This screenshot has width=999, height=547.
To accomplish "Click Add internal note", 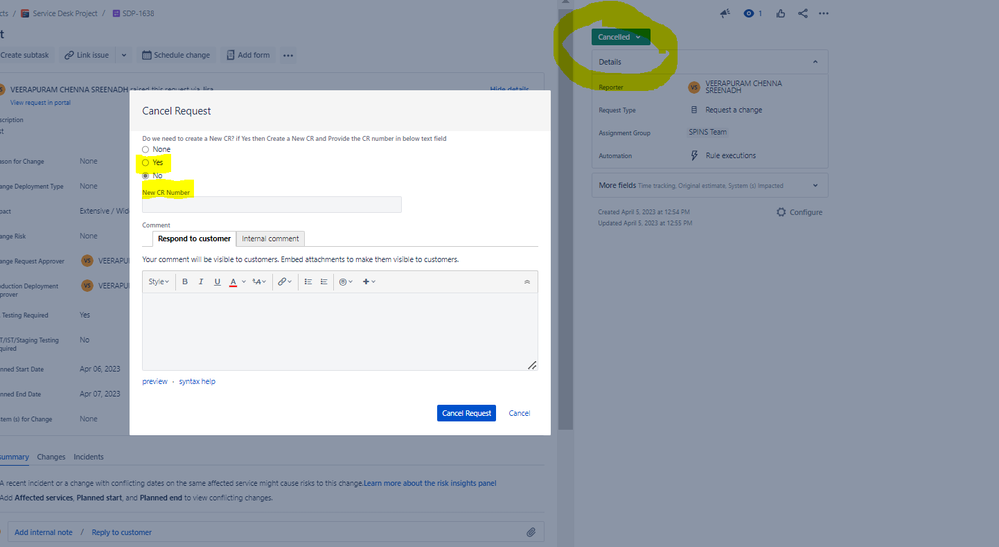I will coord(43,532).
